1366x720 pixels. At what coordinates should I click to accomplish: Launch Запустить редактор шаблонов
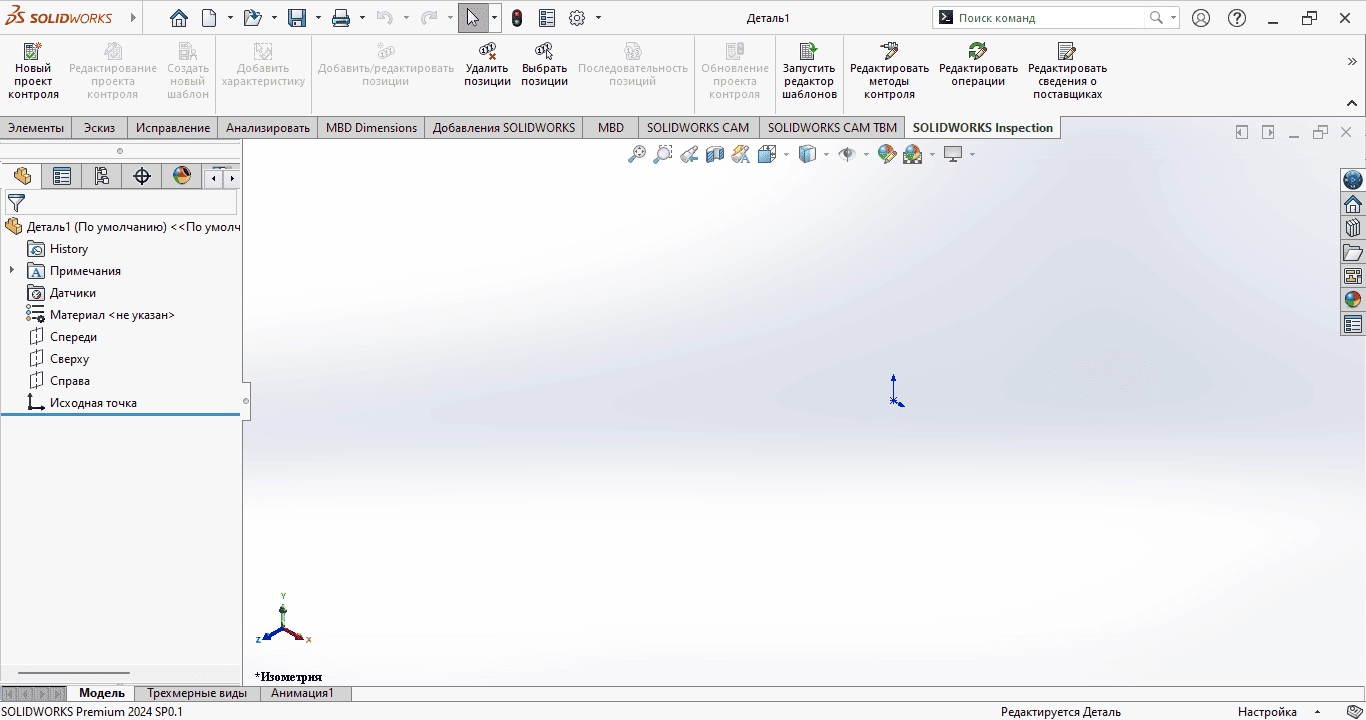tap(809, 71)
